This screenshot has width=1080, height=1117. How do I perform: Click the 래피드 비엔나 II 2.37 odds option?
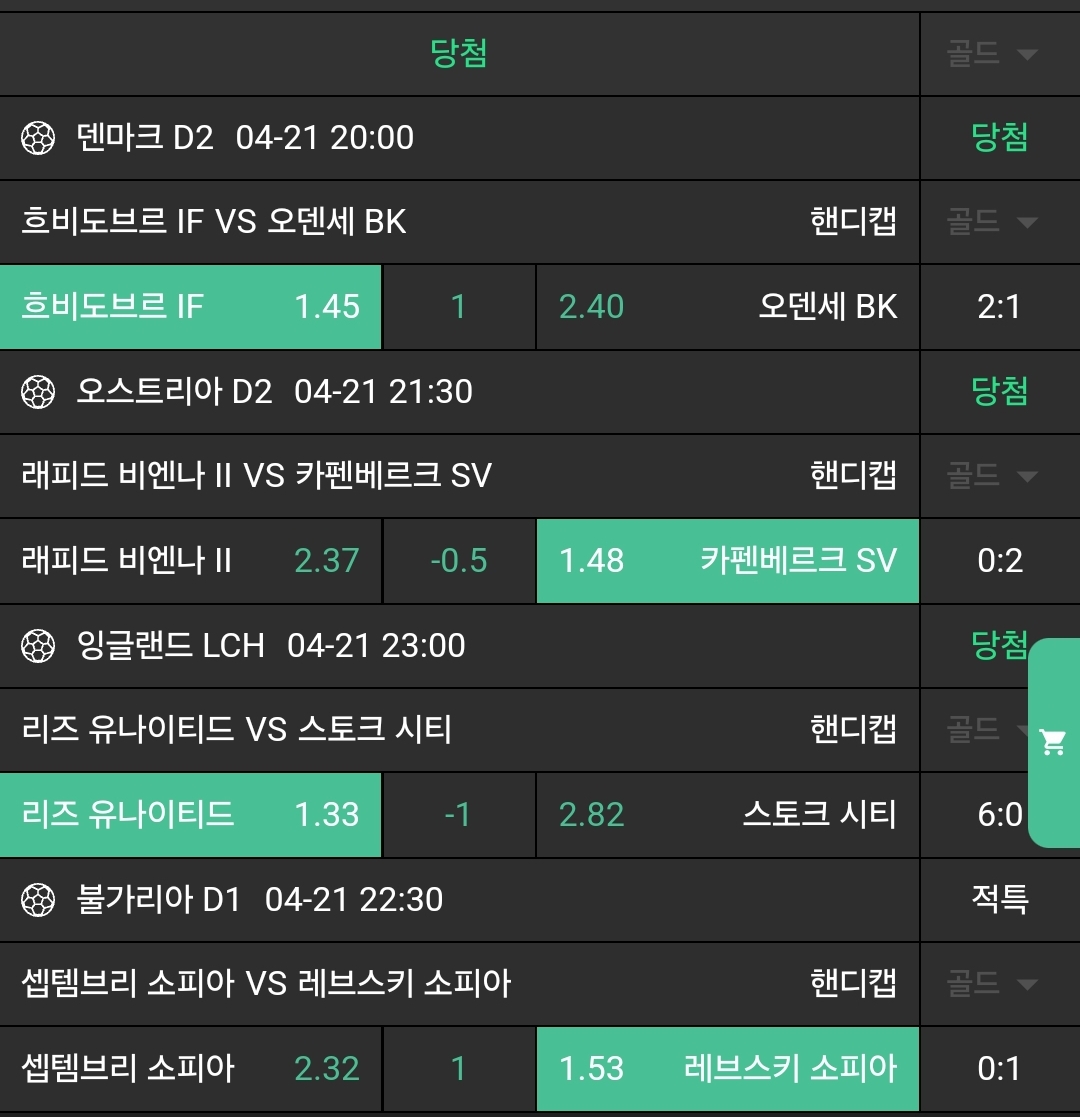coord(191,561)
